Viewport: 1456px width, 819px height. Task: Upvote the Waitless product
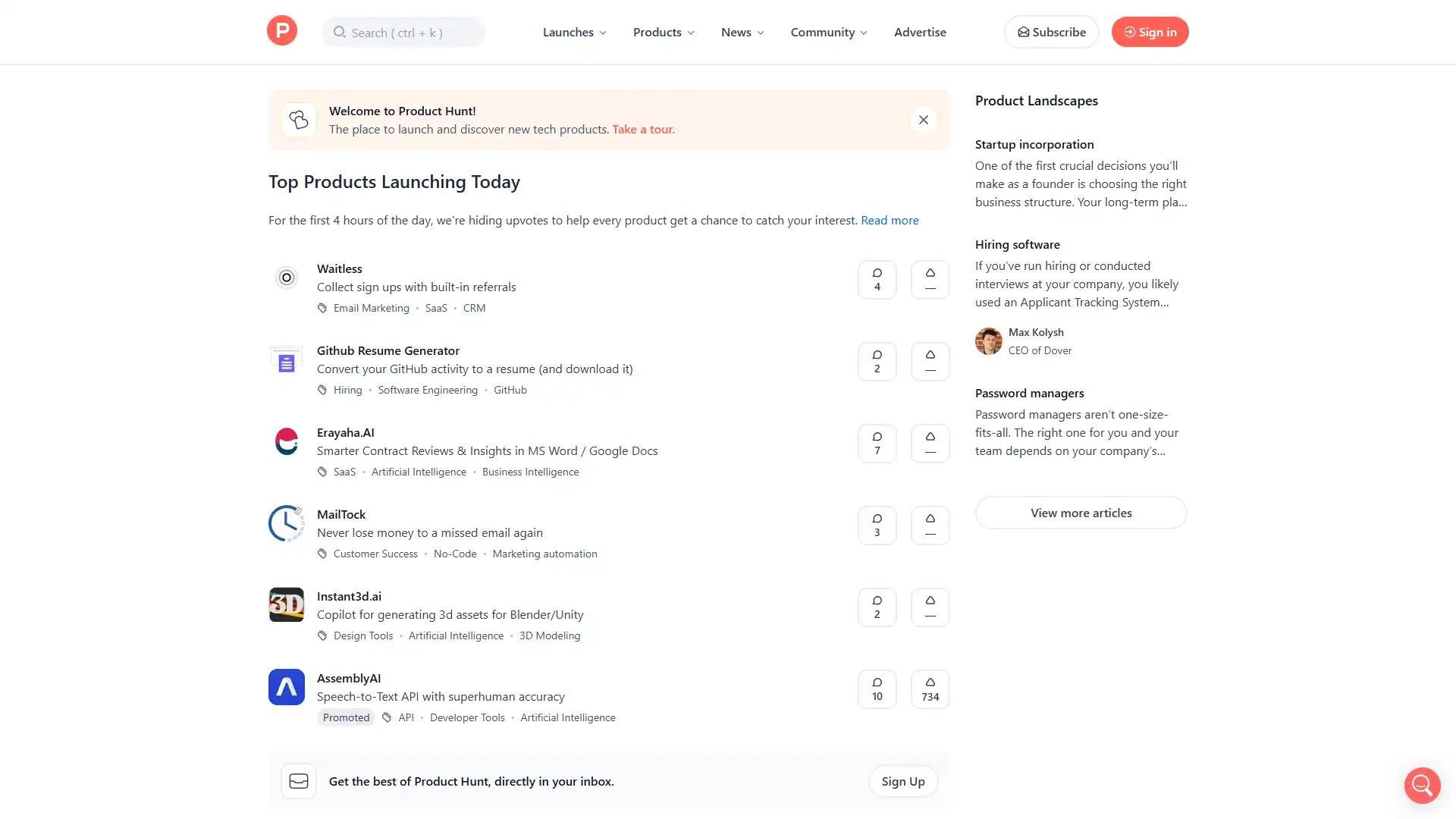pyautogui.click(x=930, y=280)
